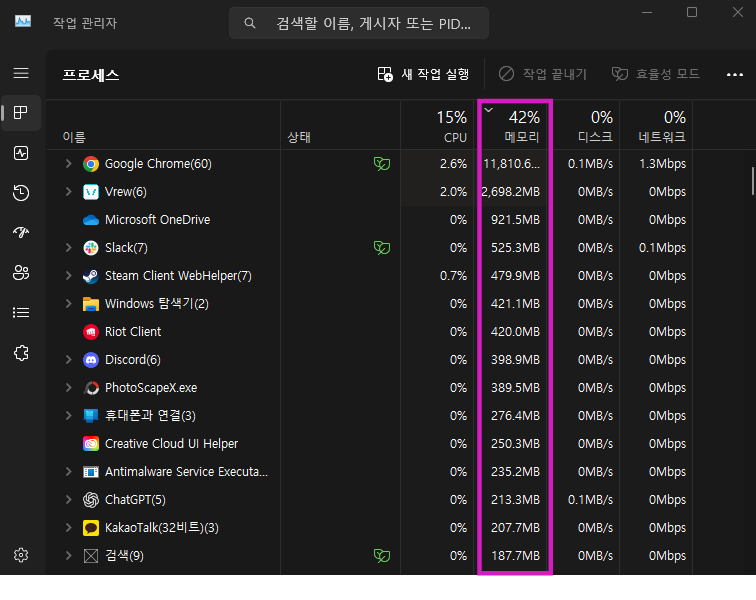Expand the Slack(7) process group
Screen dimensions: 756x600
coord(68,248)
